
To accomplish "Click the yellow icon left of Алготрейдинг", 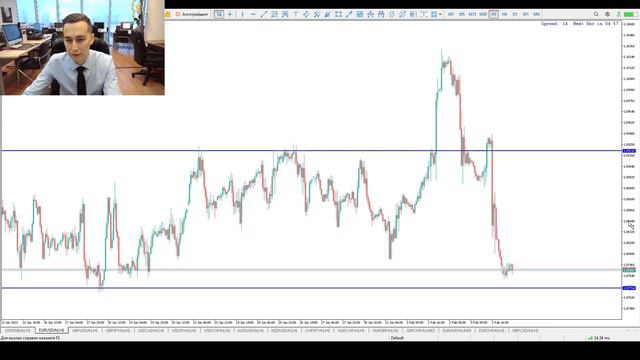I will point(168,14).
